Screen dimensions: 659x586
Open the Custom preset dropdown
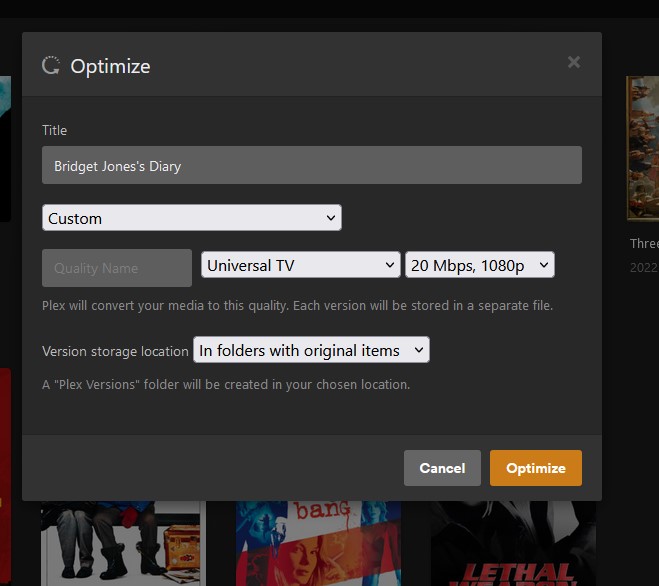192,218
